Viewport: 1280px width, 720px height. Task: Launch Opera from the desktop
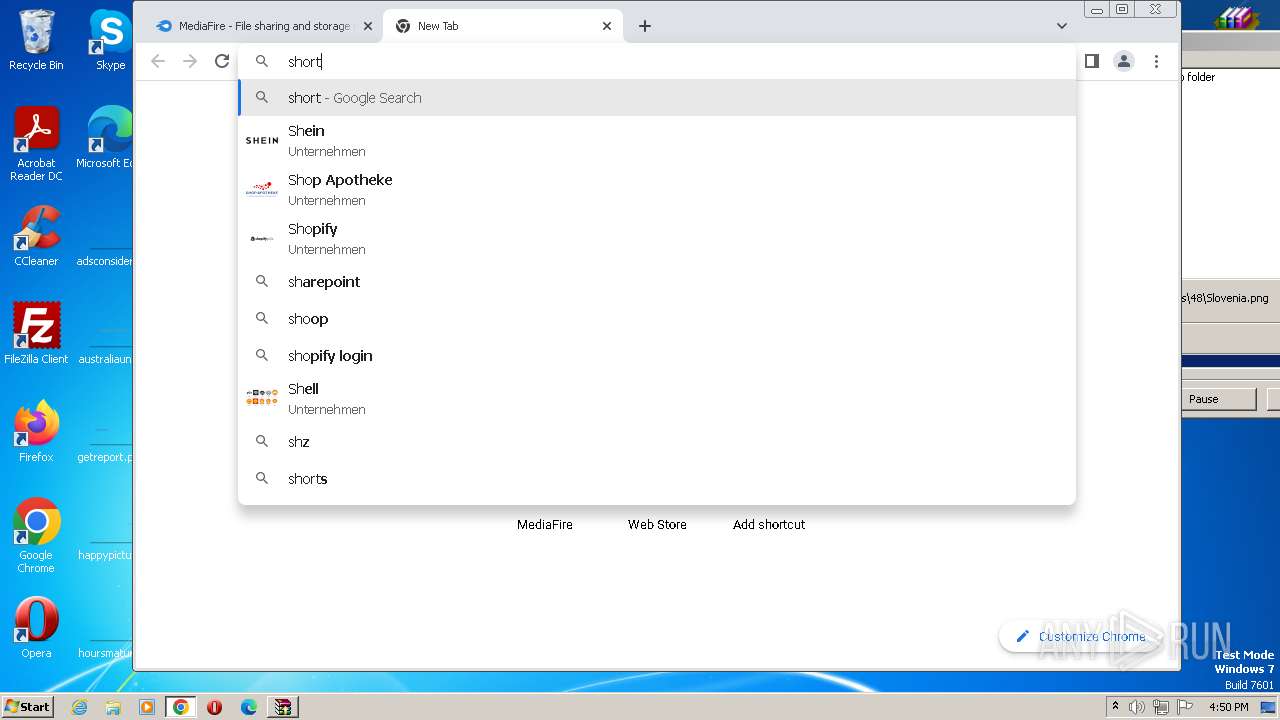point(36,628)
